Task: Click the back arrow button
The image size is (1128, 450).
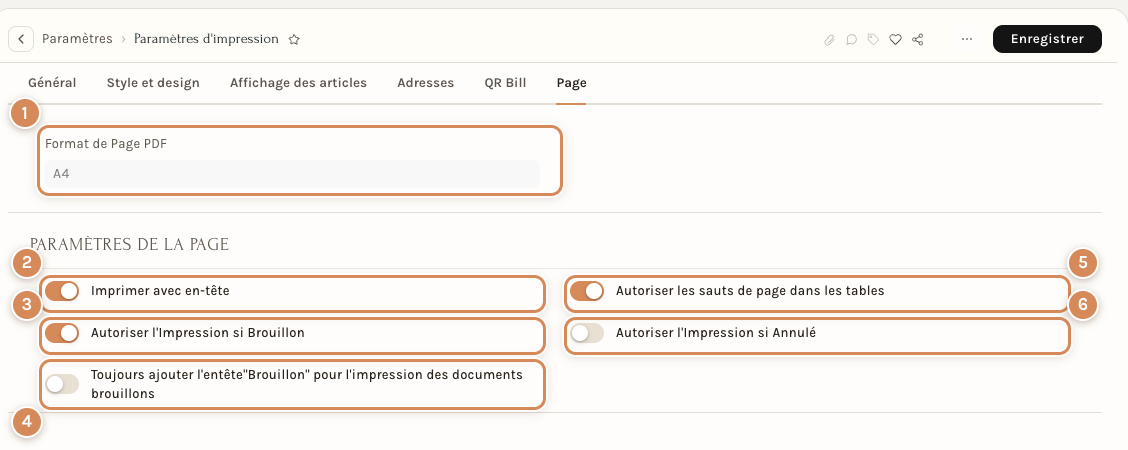Action: click(x=21, y=39)
